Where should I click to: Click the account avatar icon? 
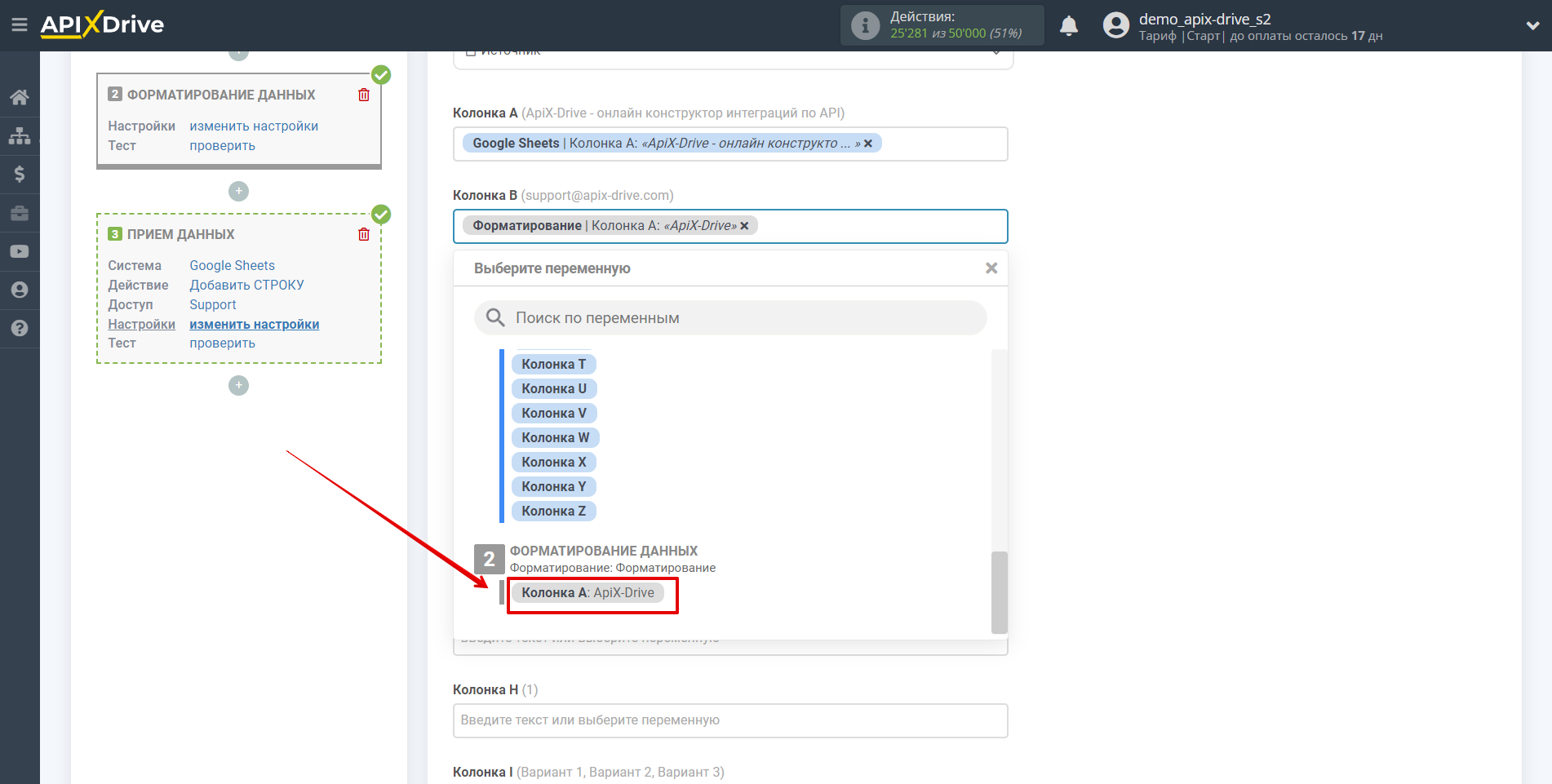tap(1115, 25)
